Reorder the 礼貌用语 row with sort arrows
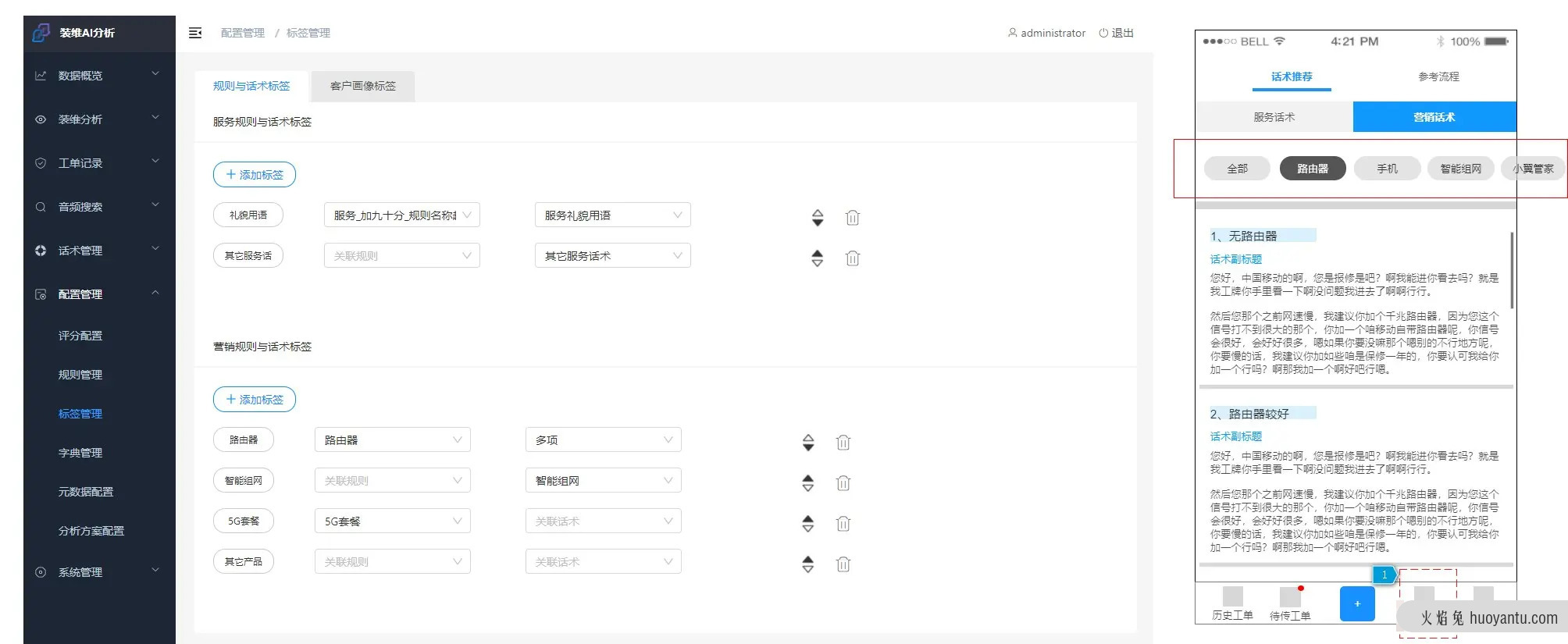Viewport: 1568px width, 644px height. coord(818,218)
